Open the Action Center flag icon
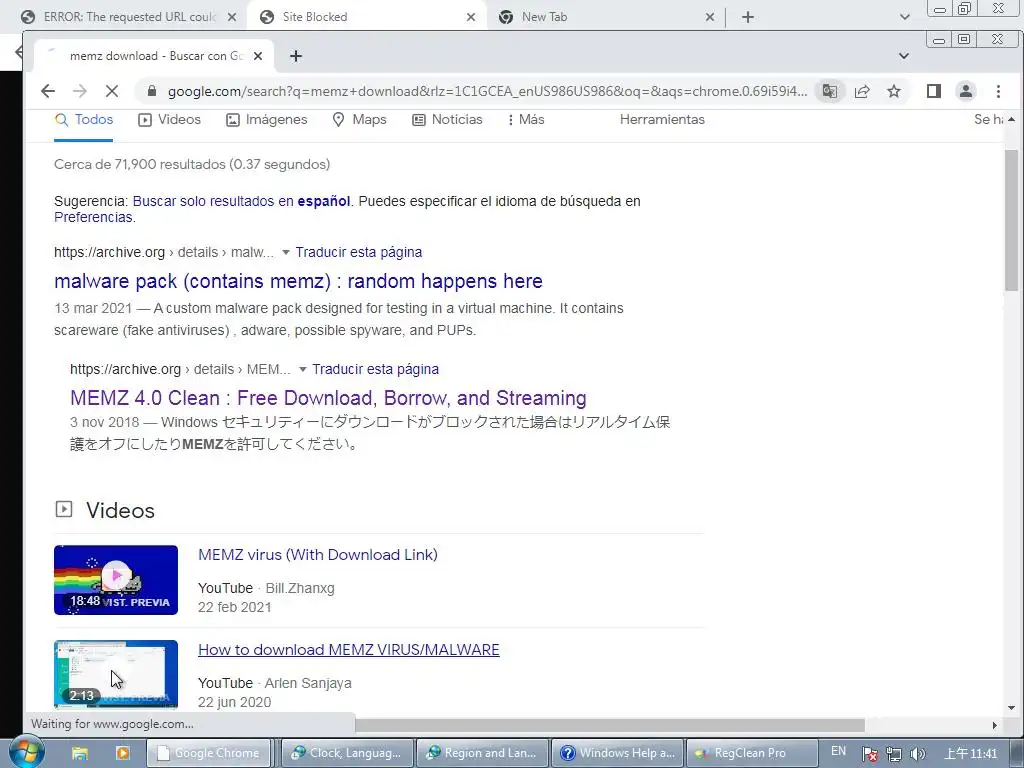This screenshot has height=768, width=1024. click(x=870, y=754)
